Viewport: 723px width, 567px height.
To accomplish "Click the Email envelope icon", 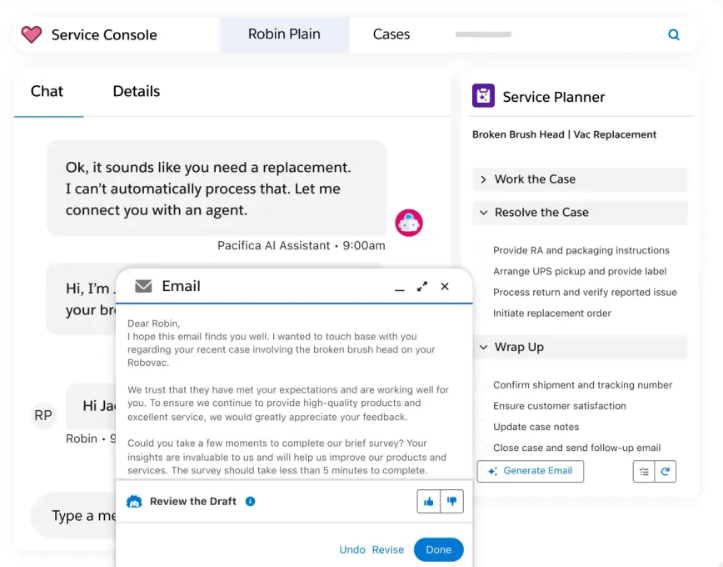I will (x=143, y=286).
